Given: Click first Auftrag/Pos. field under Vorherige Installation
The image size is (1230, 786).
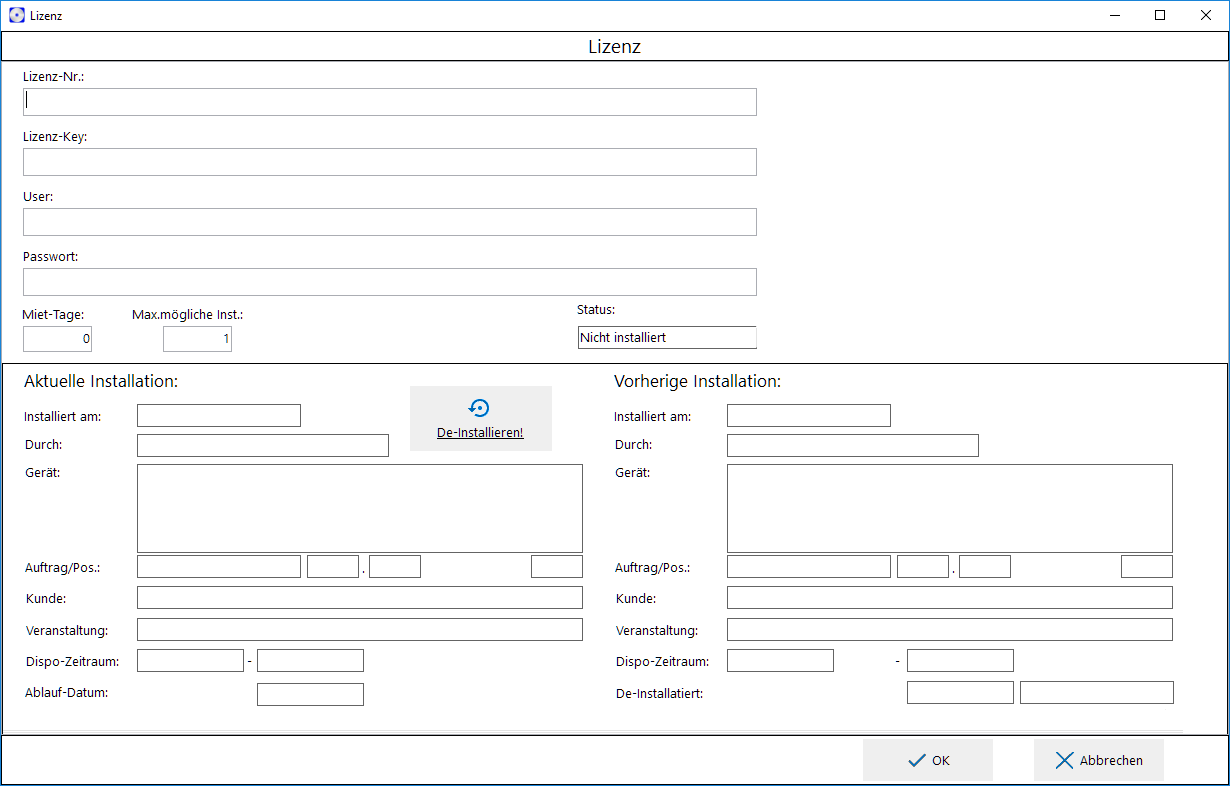Looking at the screenshot, I should coord(809,567).
